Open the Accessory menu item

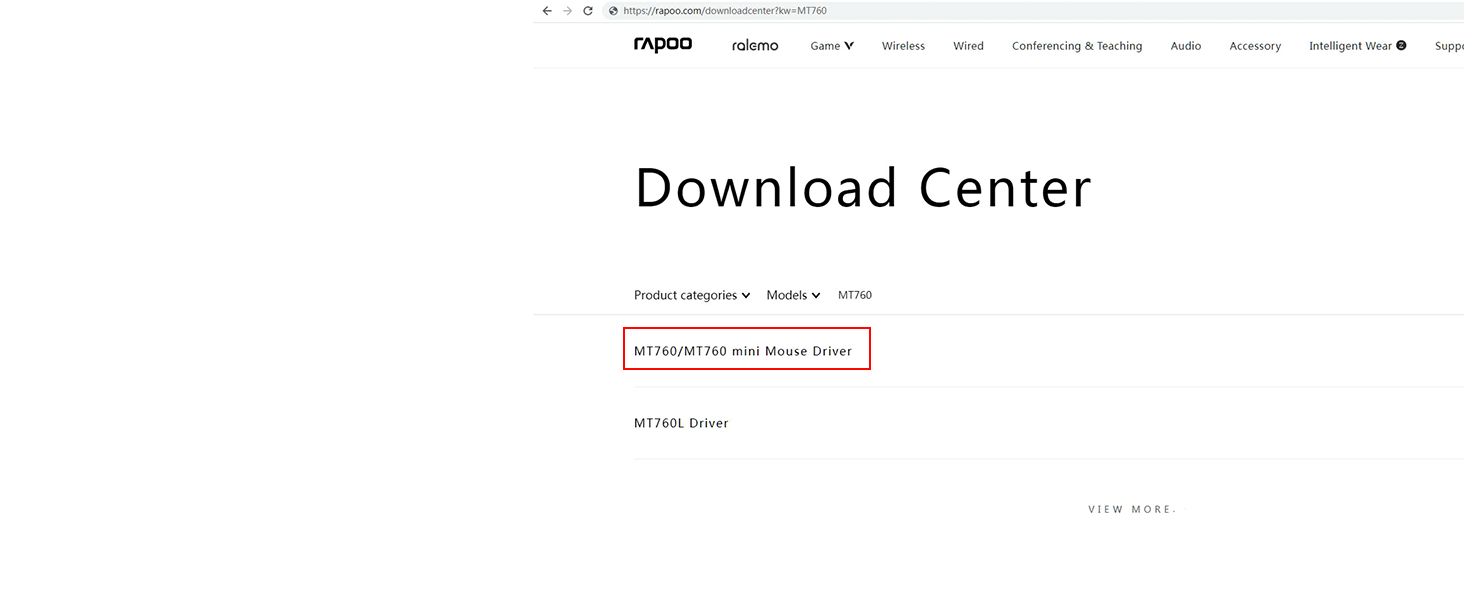(1255, 46)
